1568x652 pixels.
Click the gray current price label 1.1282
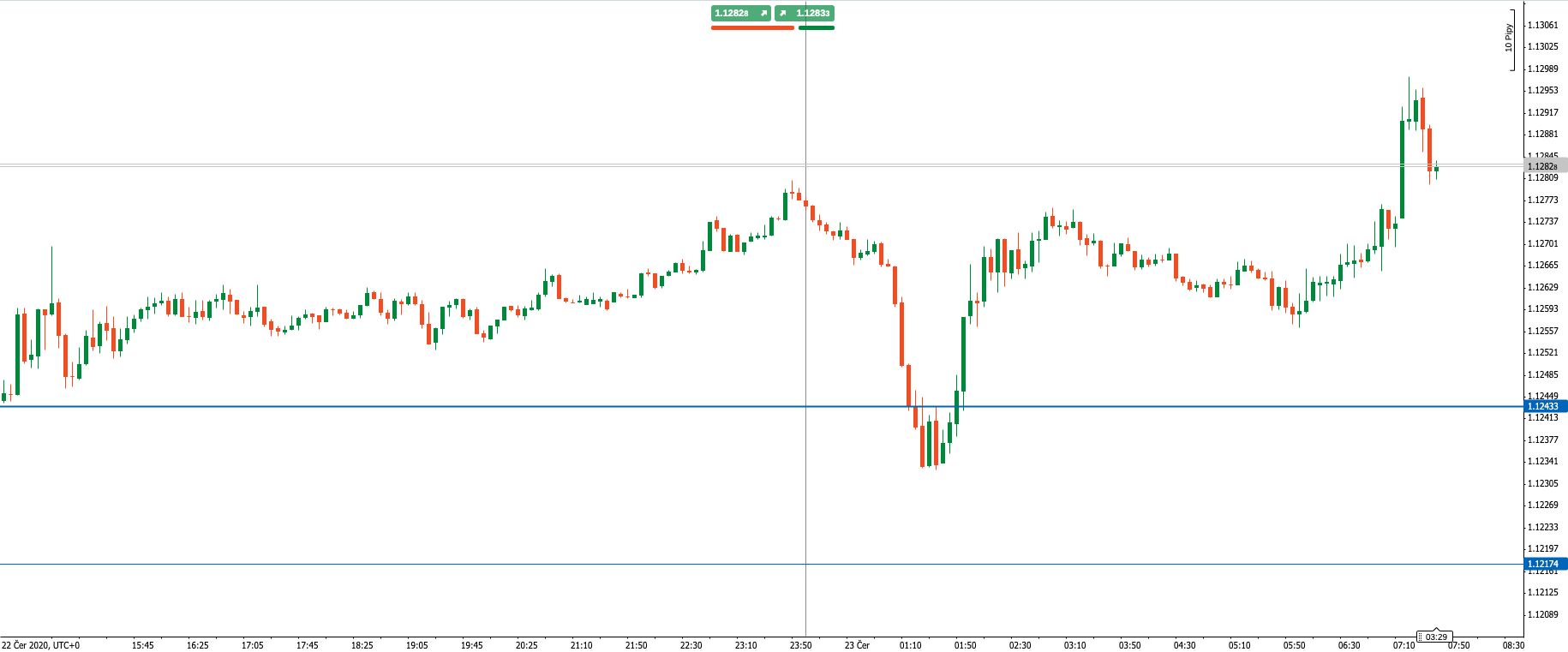[1546, 166]
